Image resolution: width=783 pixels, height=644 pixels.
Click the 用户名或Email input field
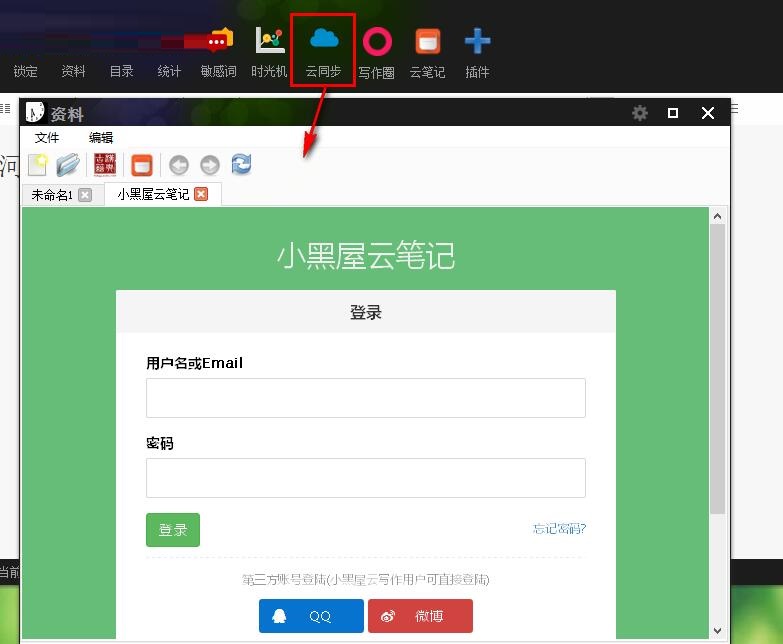[365, 398]
